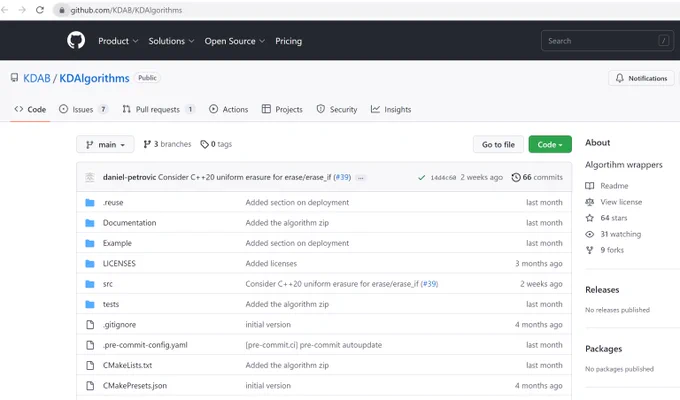Open the Product dropdown menu

point(118,41)
